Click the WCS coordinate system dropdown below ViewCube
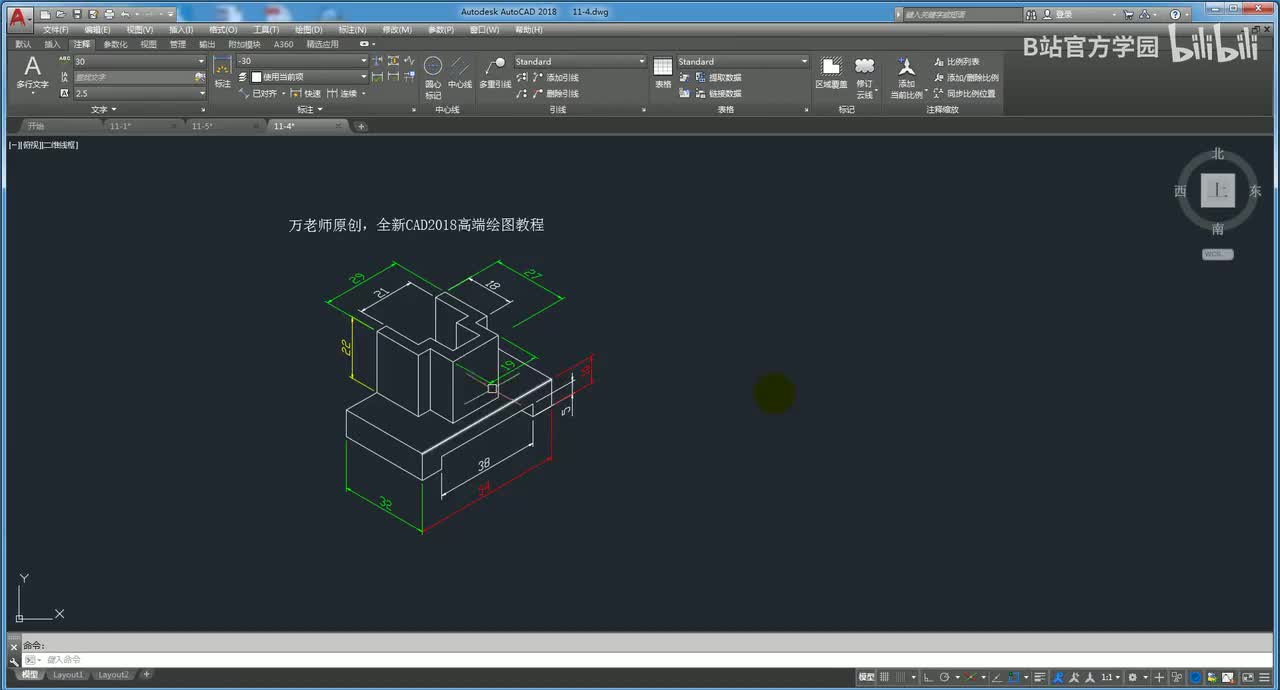This screenshot has width=1280, height=690. (x=1217, y=254)
